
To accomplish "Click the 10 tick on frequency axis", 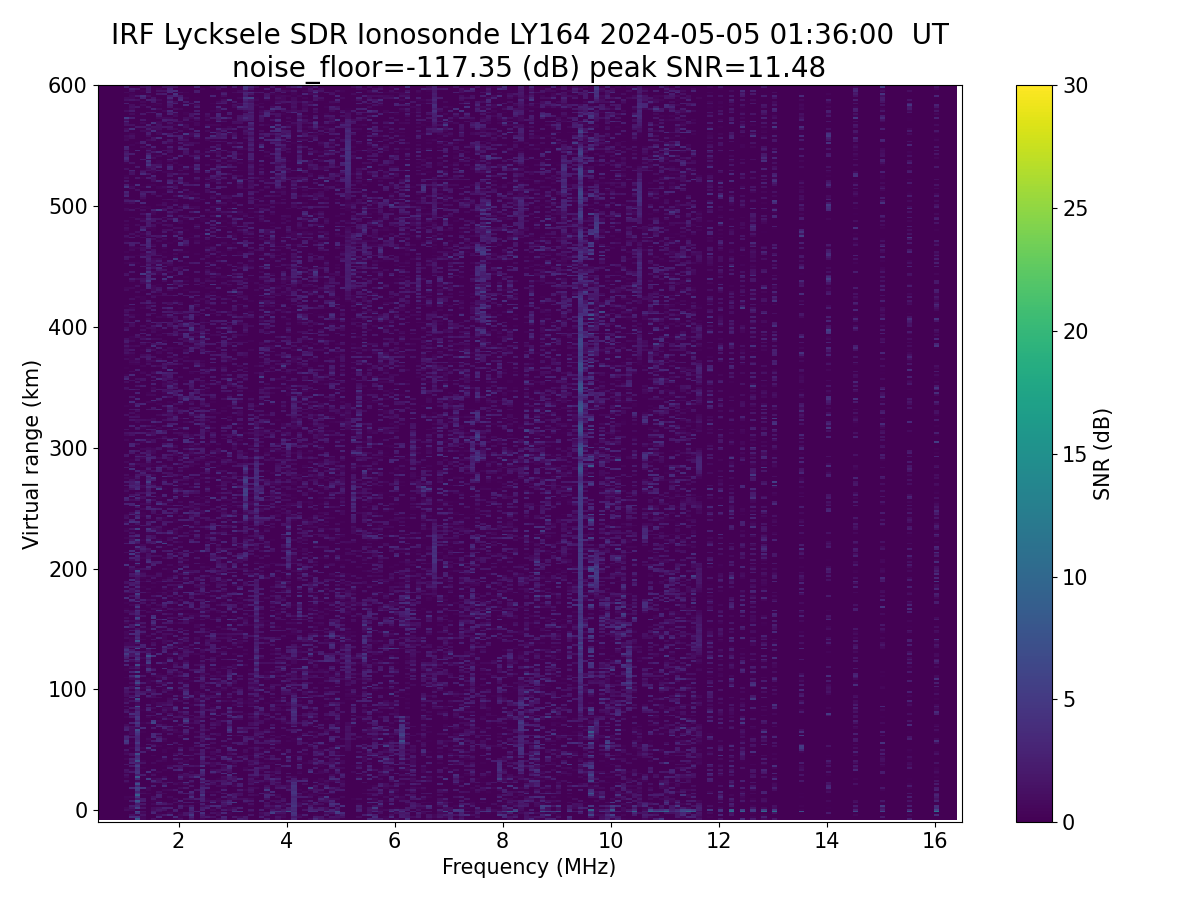I will pos(611,840).
